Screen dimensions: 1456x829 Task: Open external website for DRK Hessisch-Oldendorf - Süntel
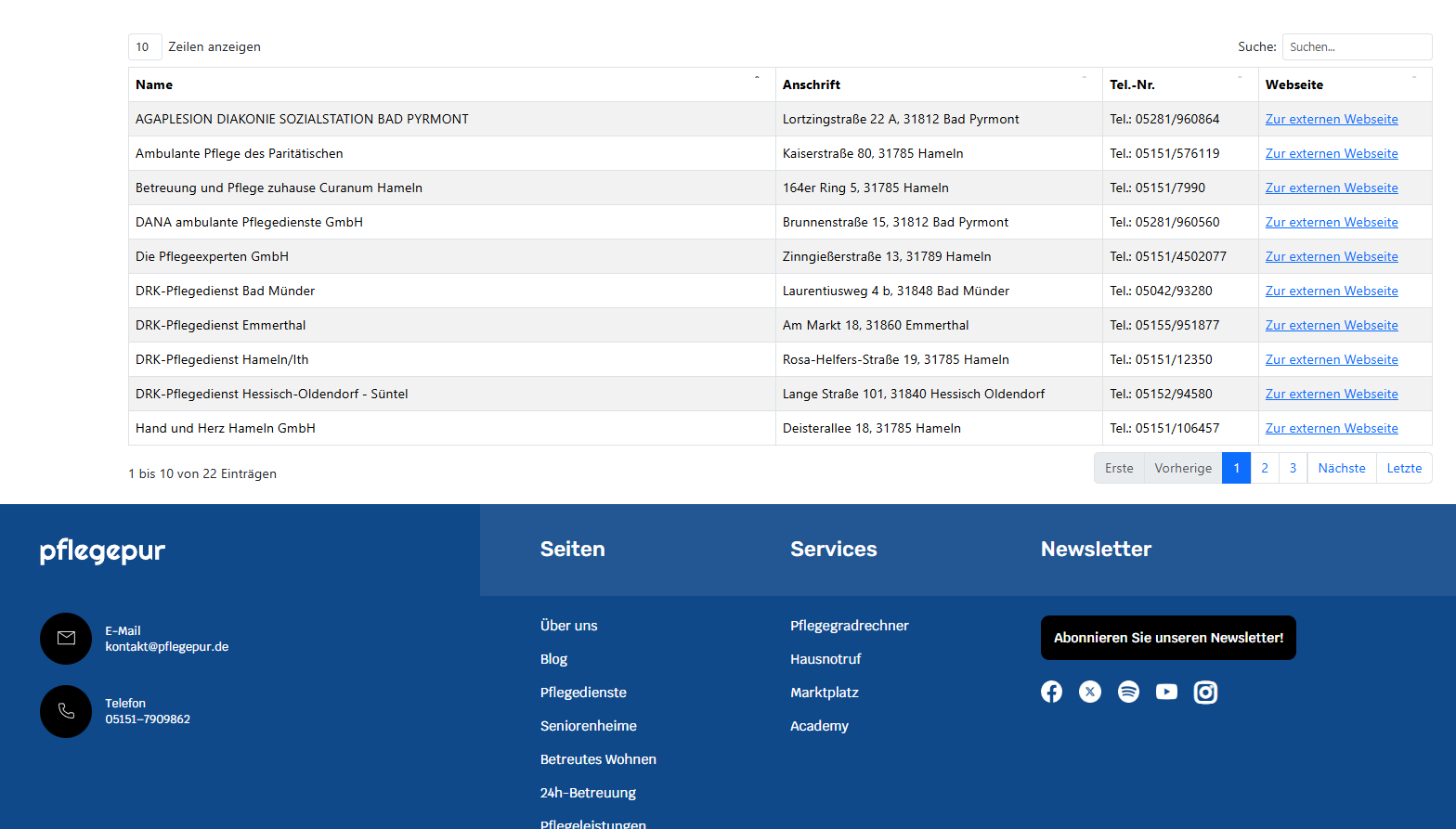pyautogui.click(x=1332, y=394)
